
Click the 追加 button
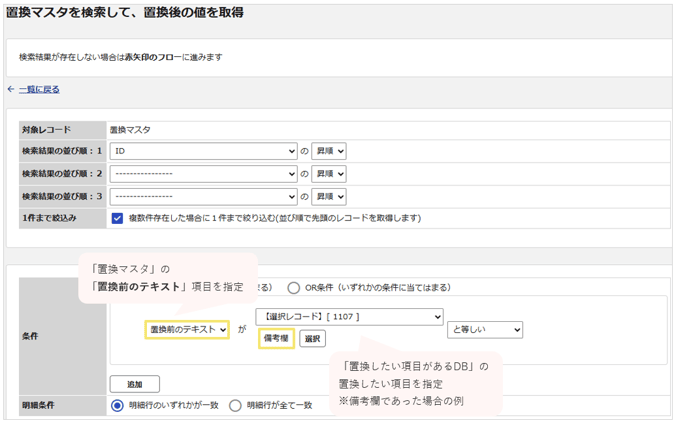[x=135, y=384]
